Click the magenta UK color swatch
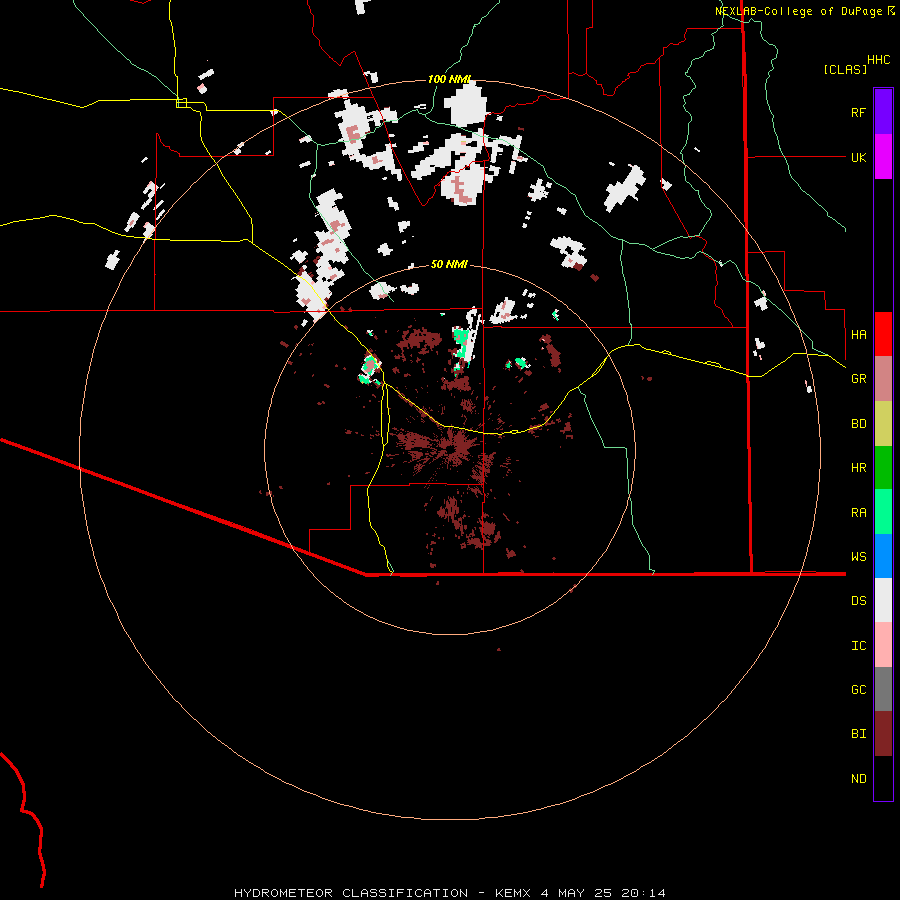The width and height of the screenshot is (900, 900). tap(883, 157)
